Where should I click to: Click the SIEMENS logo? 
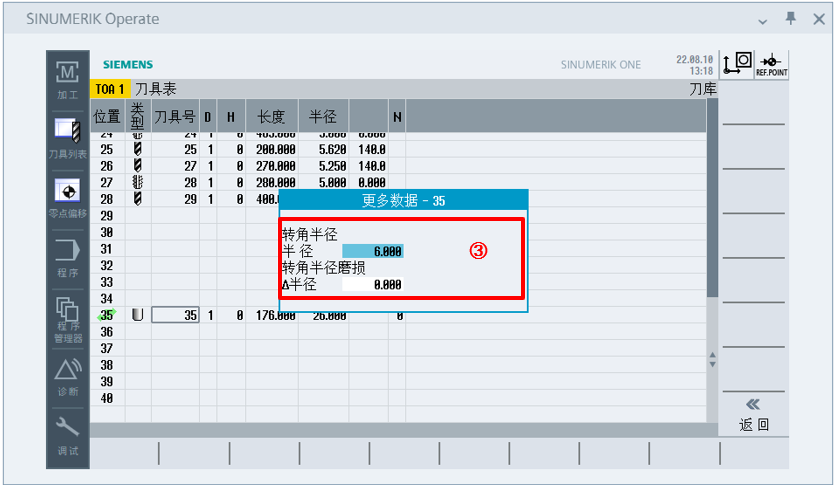pos(128,64)
